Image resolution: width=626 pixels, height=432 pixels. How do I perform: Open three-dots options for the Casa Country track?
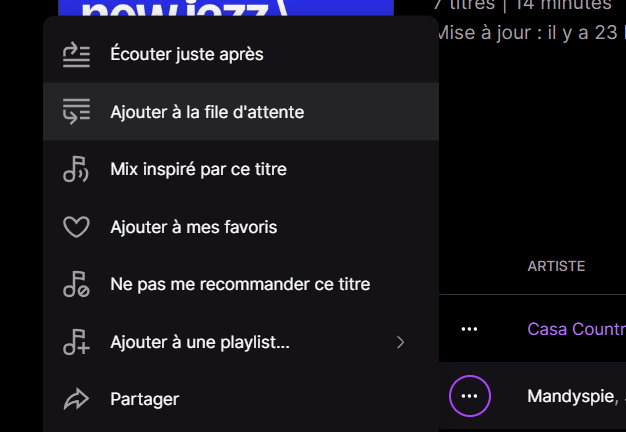(469, 328)
